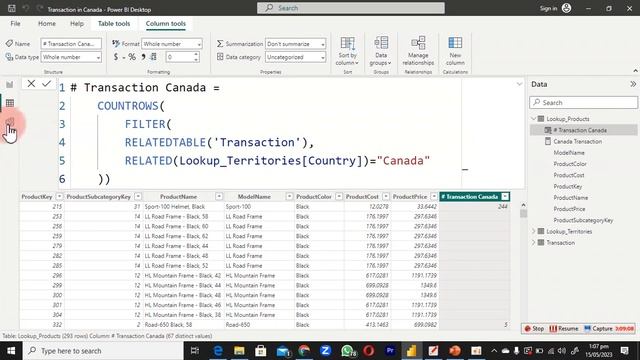Toggle thousands separator comma icon

(x=143, y=57)
